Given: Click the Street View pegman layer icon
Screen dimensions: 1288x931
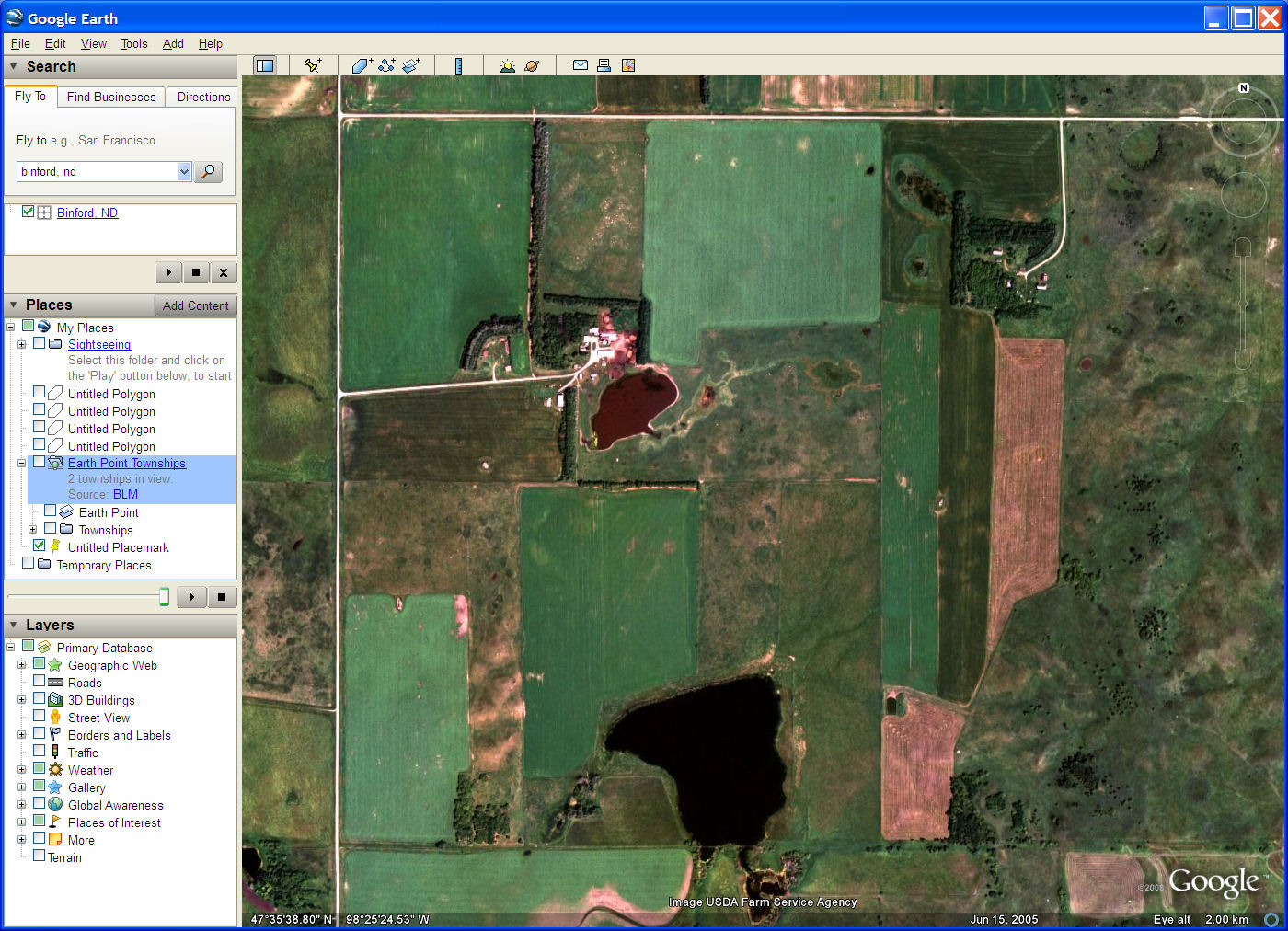Looking at the screenshot, I should 55,718.
